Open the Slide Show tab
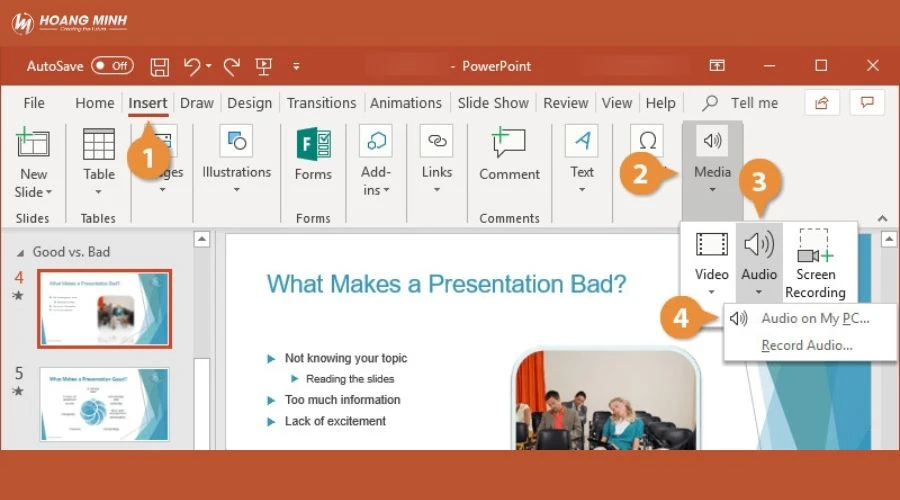This screenshot has height=500, width=900. coord(493,103)
